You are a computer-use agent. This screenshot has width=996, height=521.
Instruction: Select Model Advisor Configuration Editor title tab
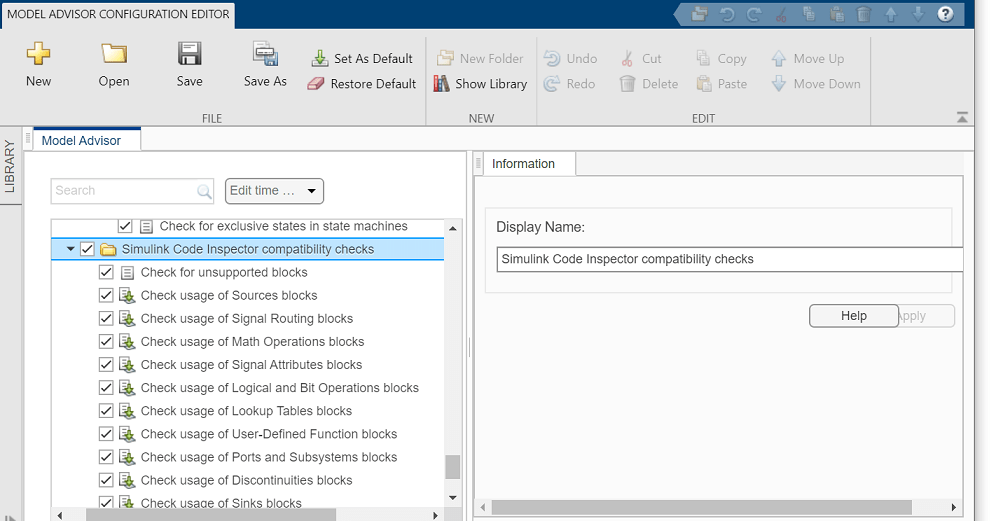(118, 14)
